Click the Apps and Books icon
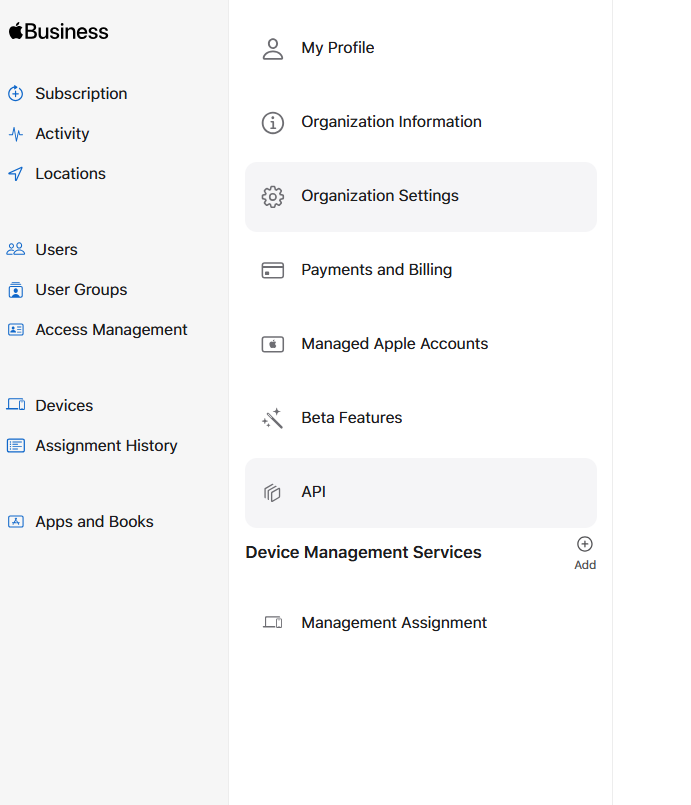 15,522
